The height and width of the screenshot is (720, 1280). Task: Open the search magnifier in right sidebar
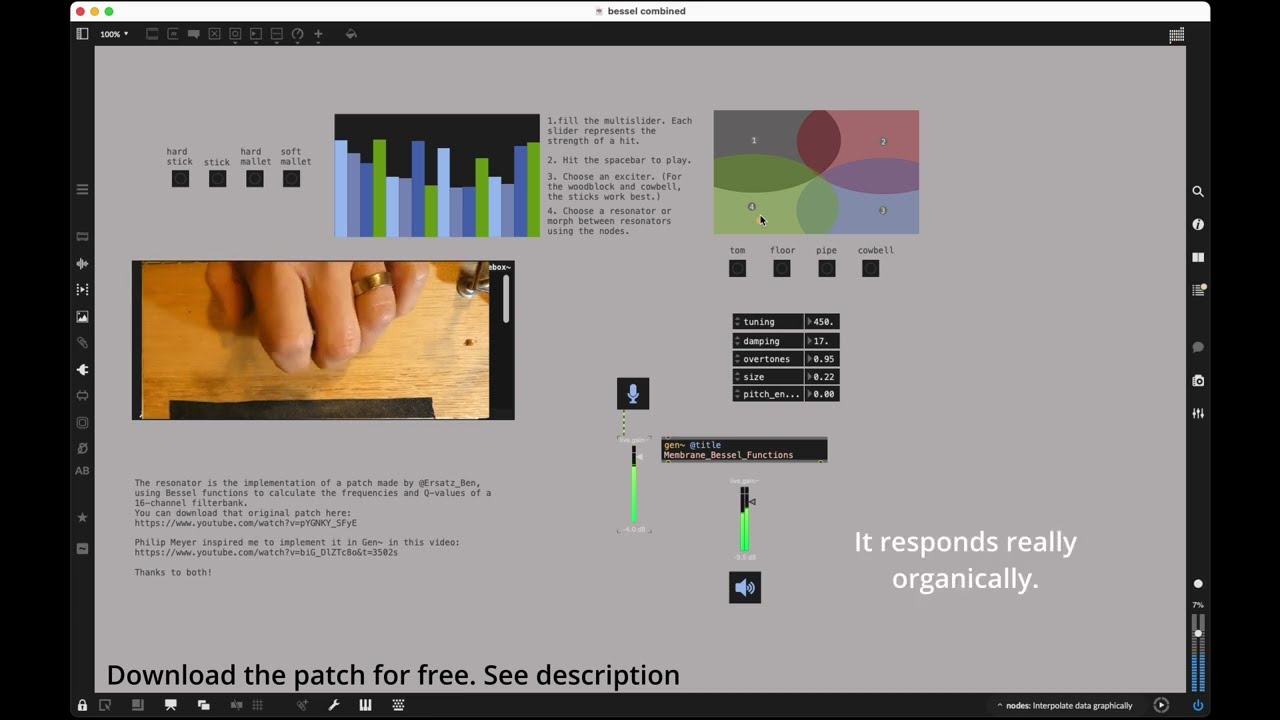[1198, 191]
